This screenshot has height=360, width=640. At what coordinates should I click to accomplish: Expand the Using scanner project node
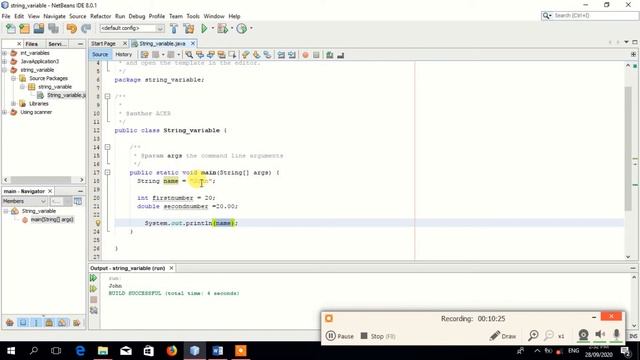pyautogui.click(x=5, y=112)
